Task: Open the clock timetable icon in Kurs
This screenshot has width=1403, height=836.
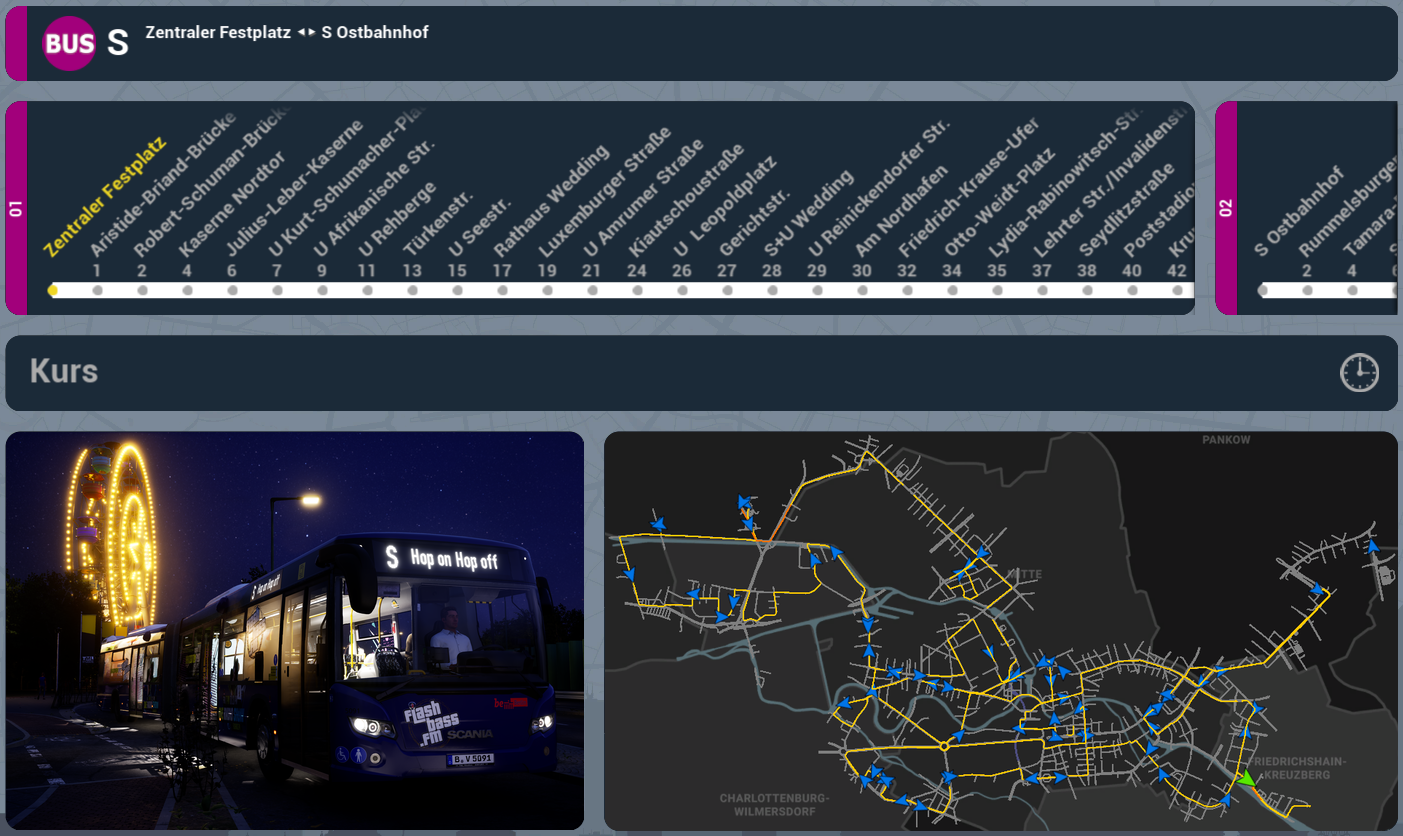Action: tap(1359, 373)
